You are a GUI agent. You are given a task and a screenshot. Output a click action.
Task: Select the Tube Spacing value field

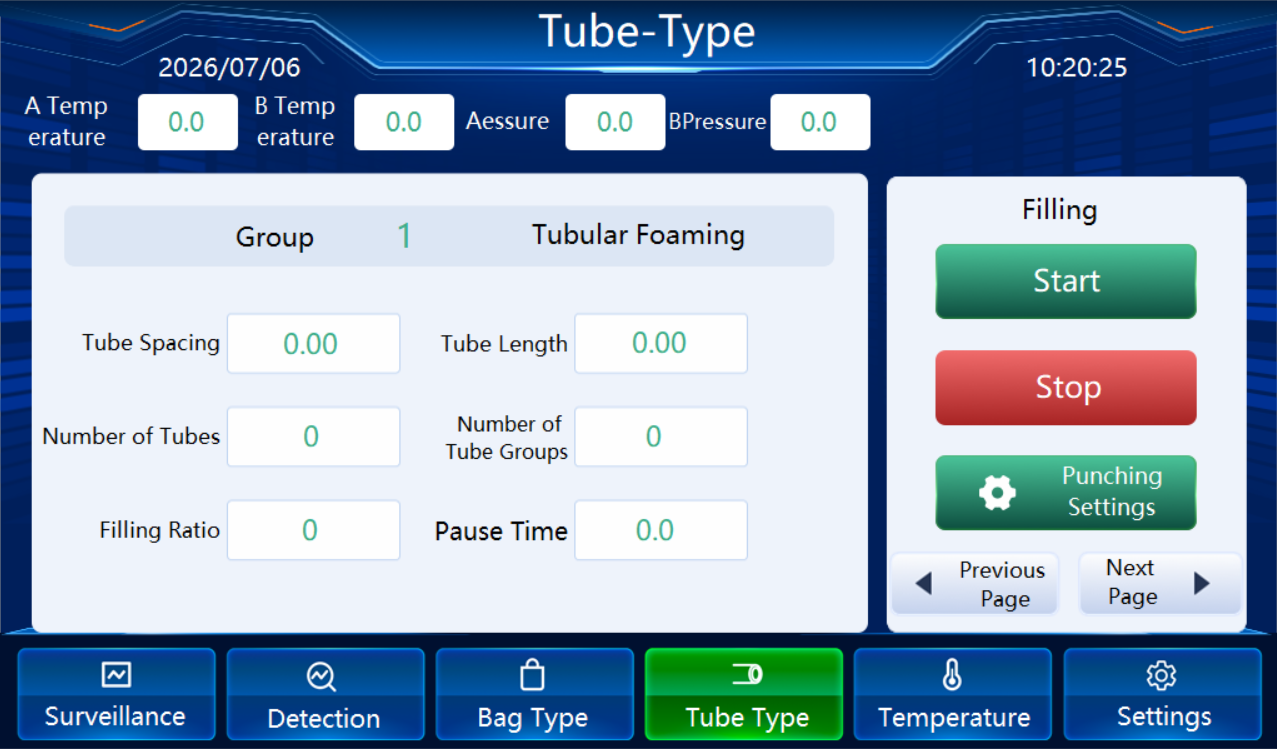click(314, 344)
